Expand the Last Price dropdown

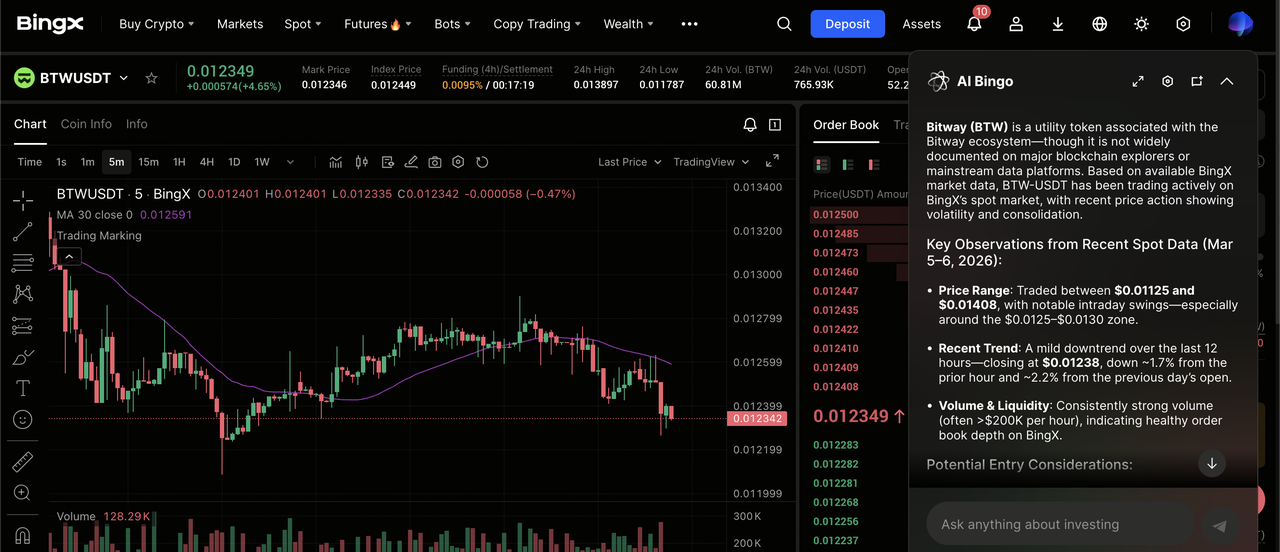[629, 162]
